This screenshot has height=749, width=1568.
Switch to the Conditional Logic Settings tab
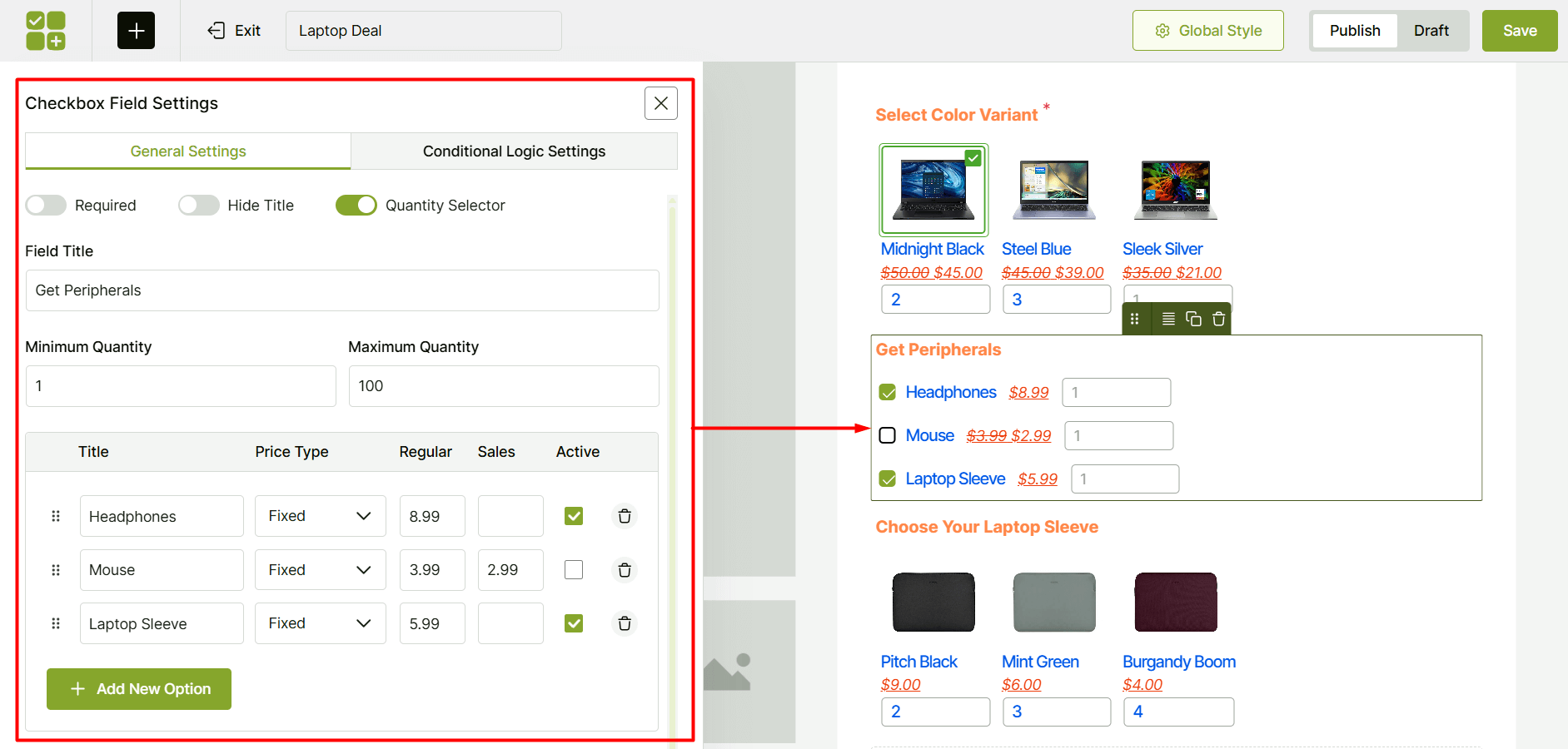tap(514, 151)
